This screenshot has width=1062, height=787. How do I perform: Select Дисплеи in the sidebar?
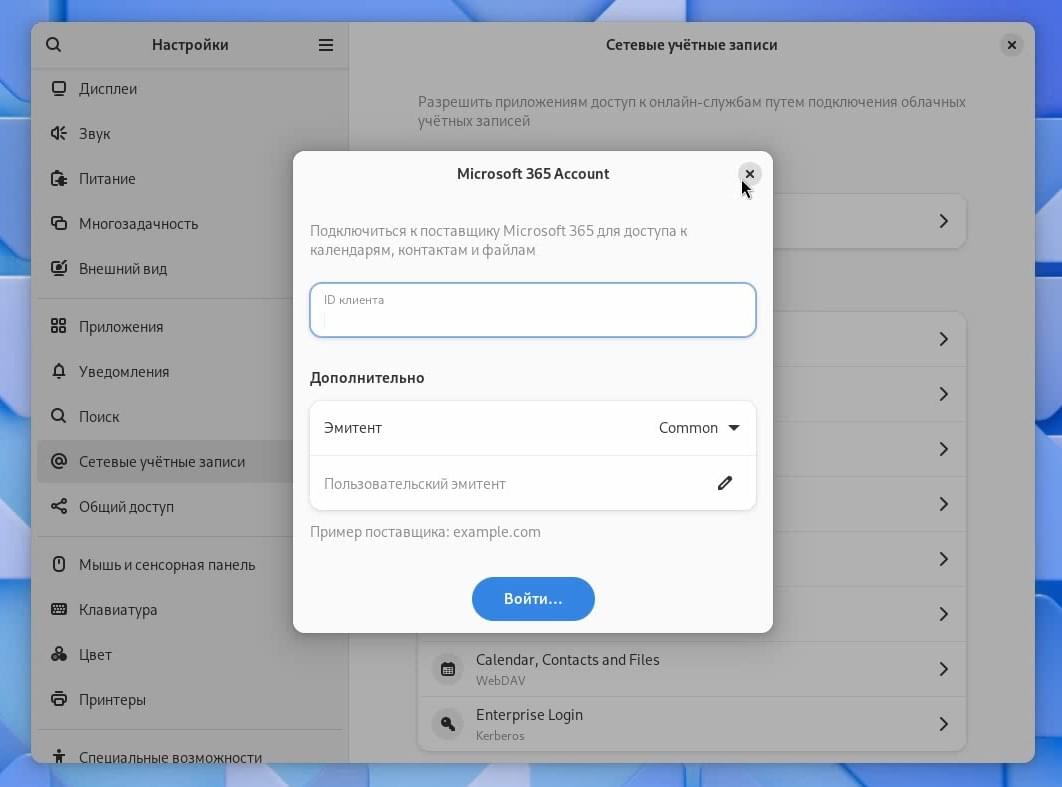tap(190, 89)
